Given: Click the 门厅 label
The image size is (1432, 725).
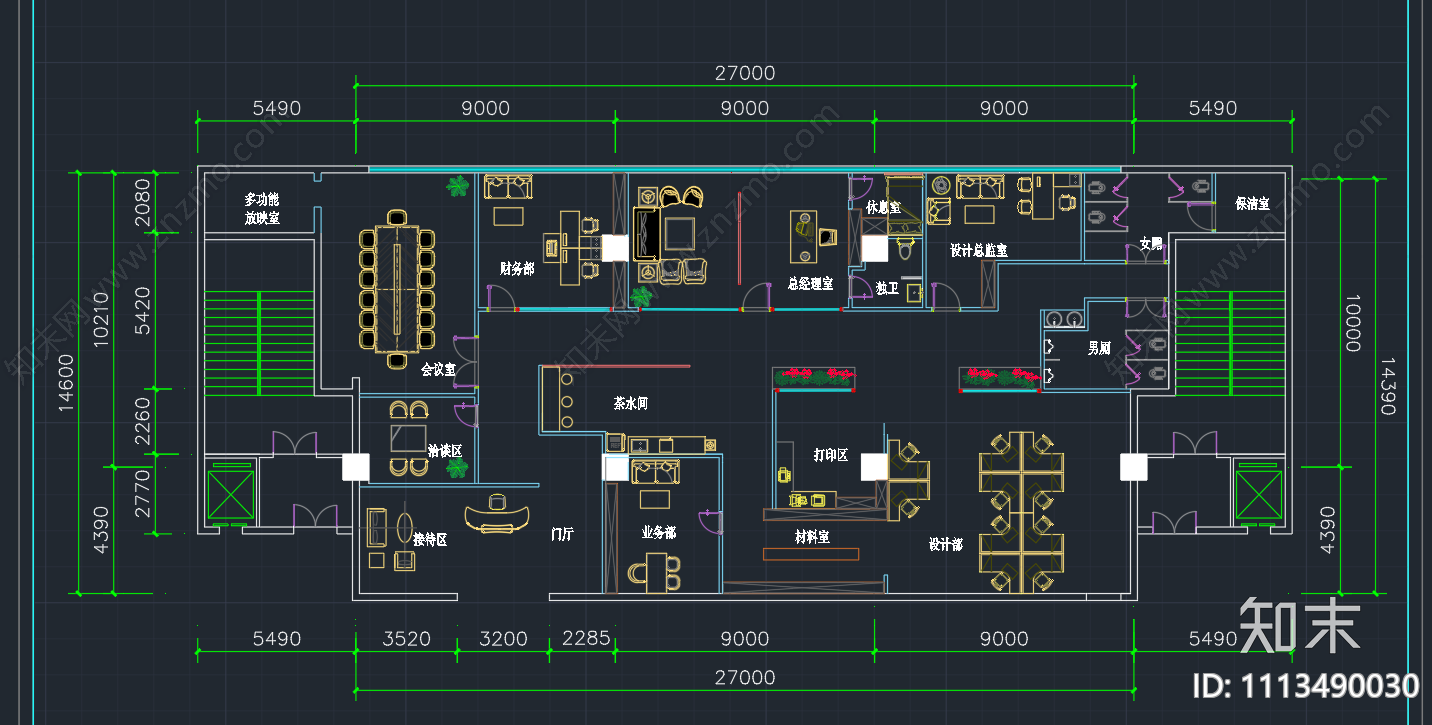Looking at the screenshot, I should point(563,534).
